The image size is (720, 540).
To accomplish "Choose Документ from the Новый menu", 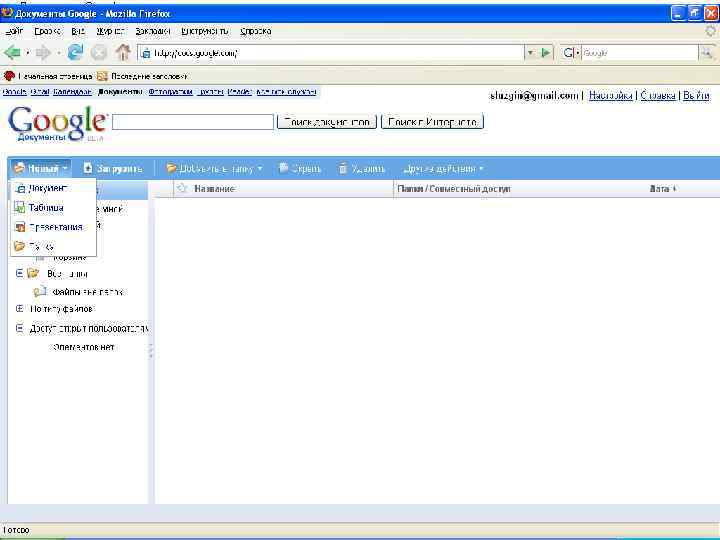I will pos(53,188).
